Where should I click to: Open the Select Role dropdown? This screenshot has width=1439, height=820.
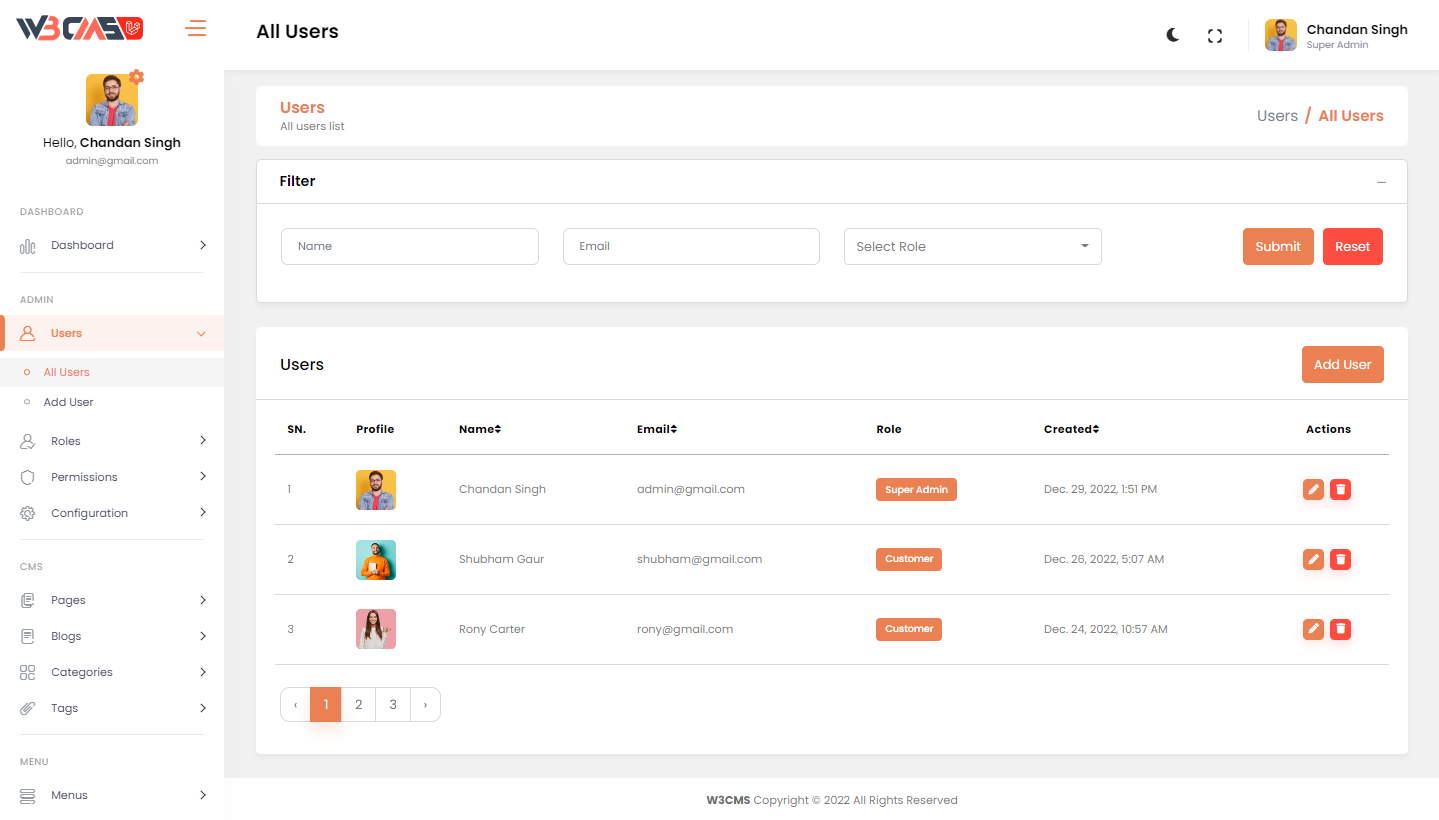pos(972,247)
